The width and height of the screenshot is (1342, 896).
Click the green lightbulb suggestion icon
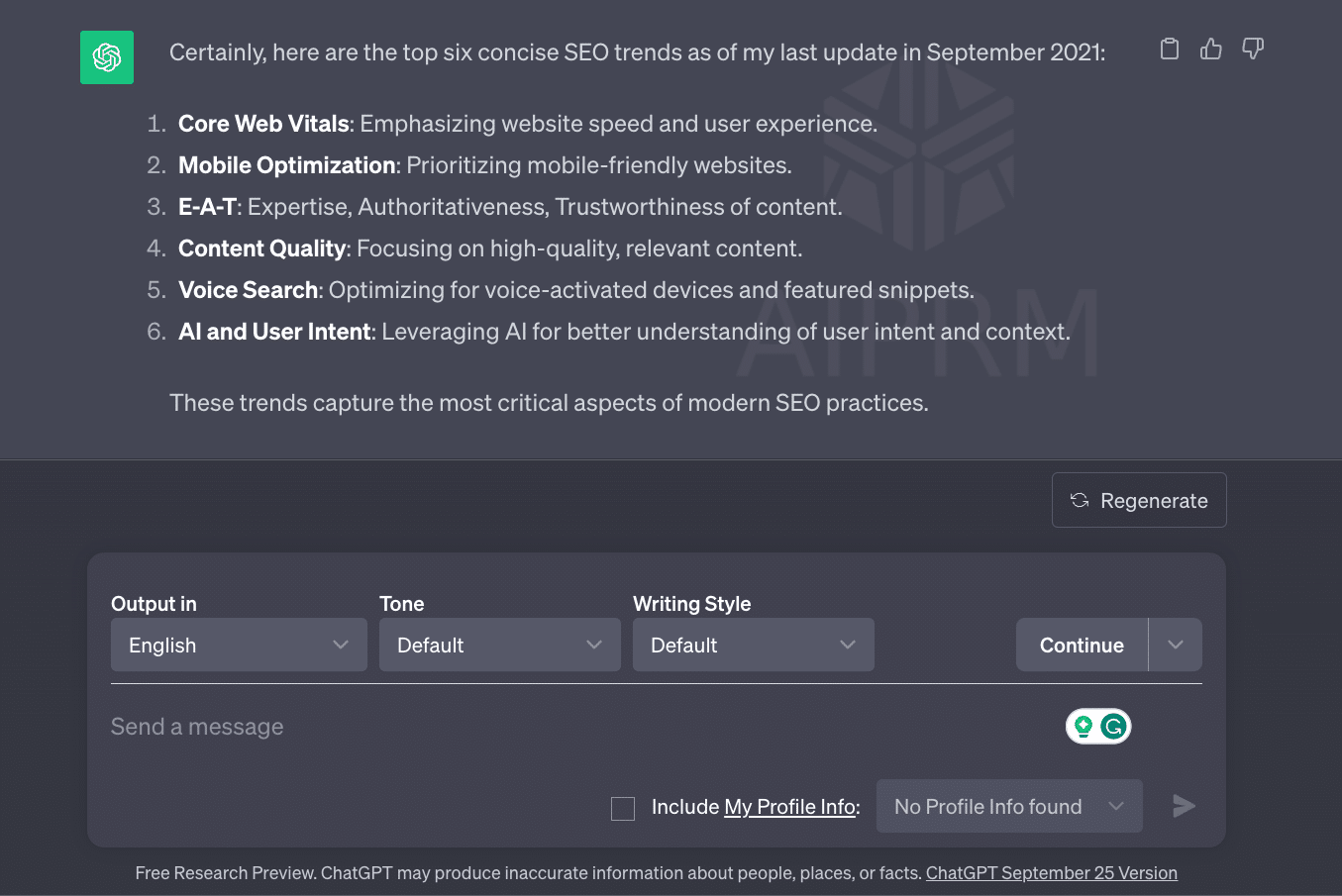[1084, 727]
